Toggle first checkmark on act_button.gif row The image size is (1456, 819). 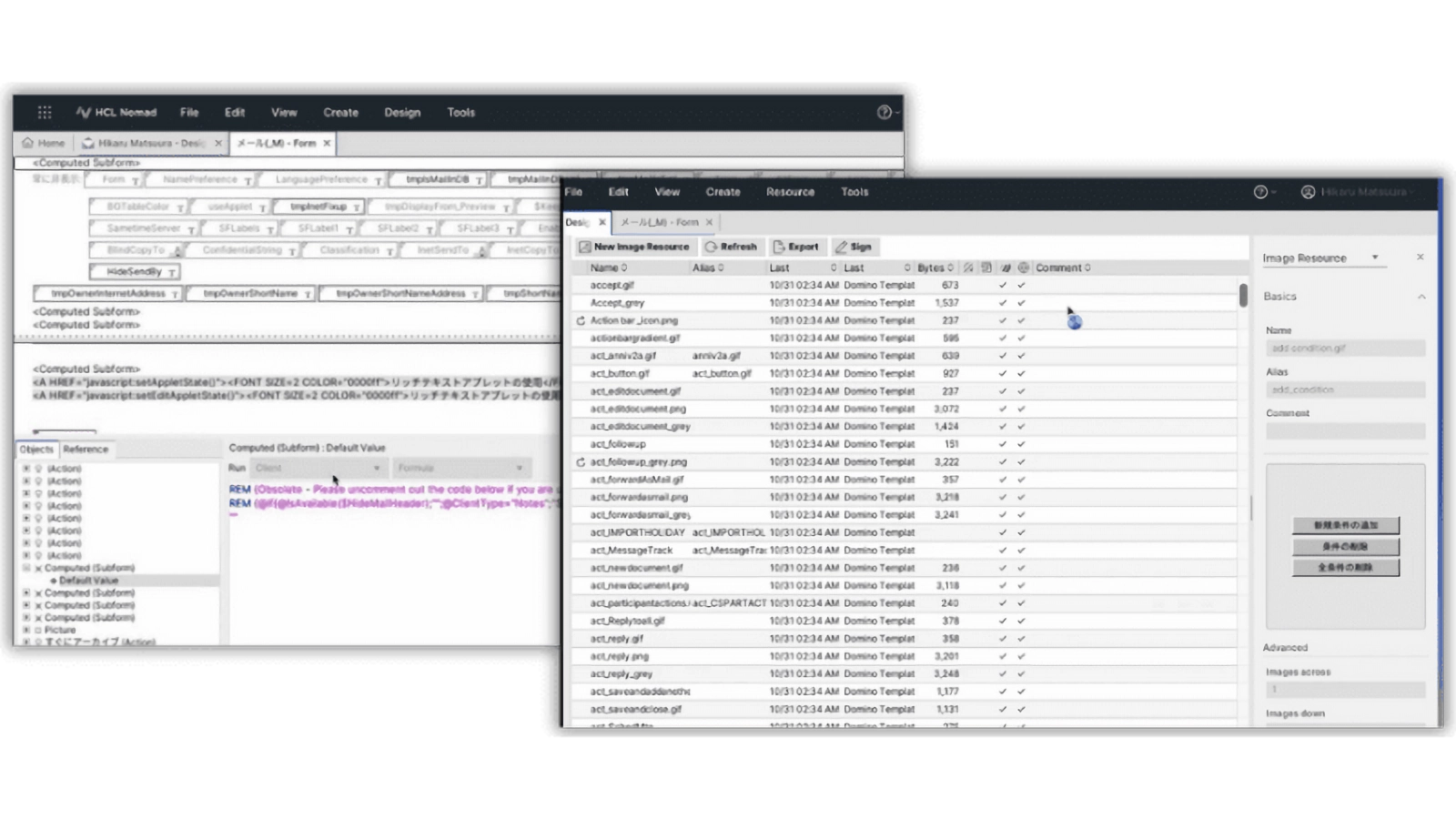point(1003,373)
